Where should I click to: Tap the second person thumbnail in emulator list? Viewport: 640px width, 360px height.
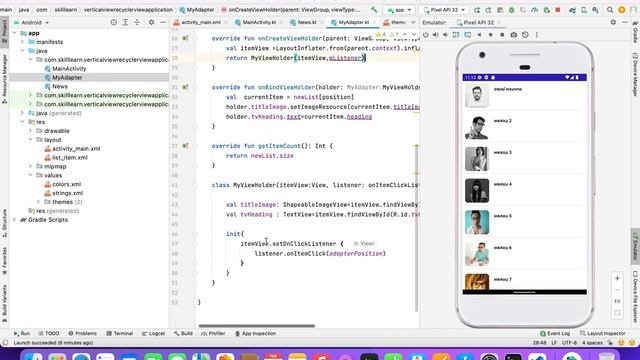tap(477, 127)
